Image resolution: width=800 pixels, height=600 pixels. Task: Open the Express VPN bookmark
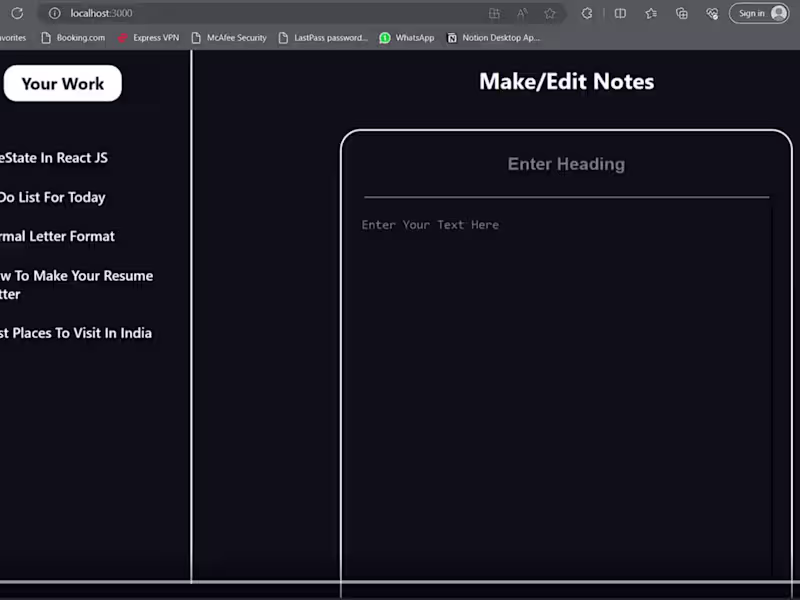[148, 38]
